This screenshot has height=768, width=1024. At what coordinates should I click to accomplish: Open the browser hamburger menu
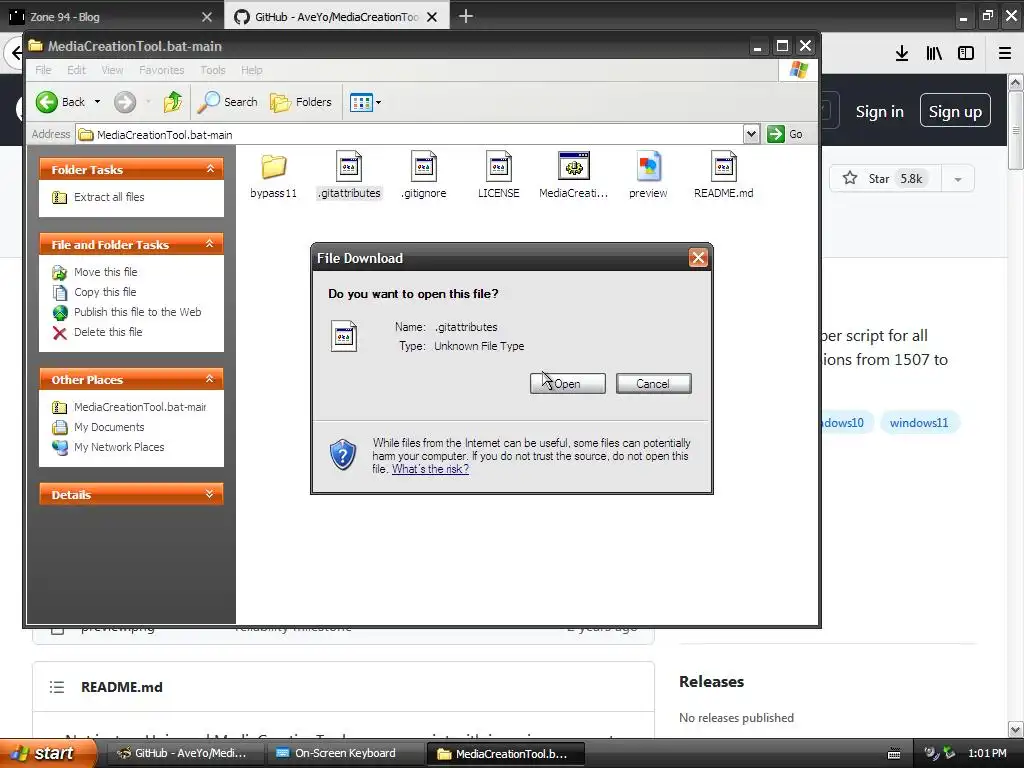[1005, 54]
